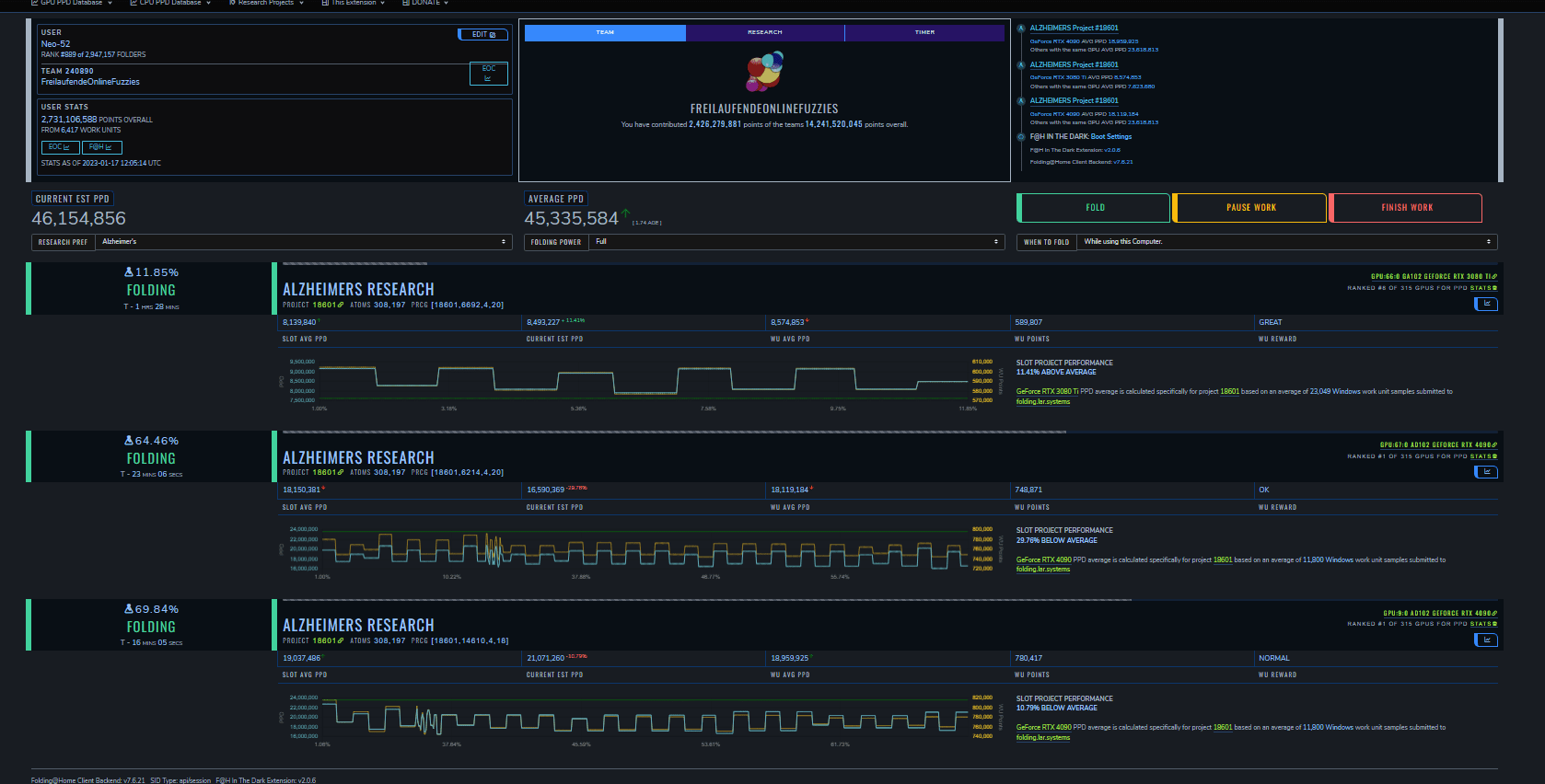Open project 18601 link in PRCG 14610 slot
The width and height of the screenshot is (1545, 784).
tap(328, 640)
